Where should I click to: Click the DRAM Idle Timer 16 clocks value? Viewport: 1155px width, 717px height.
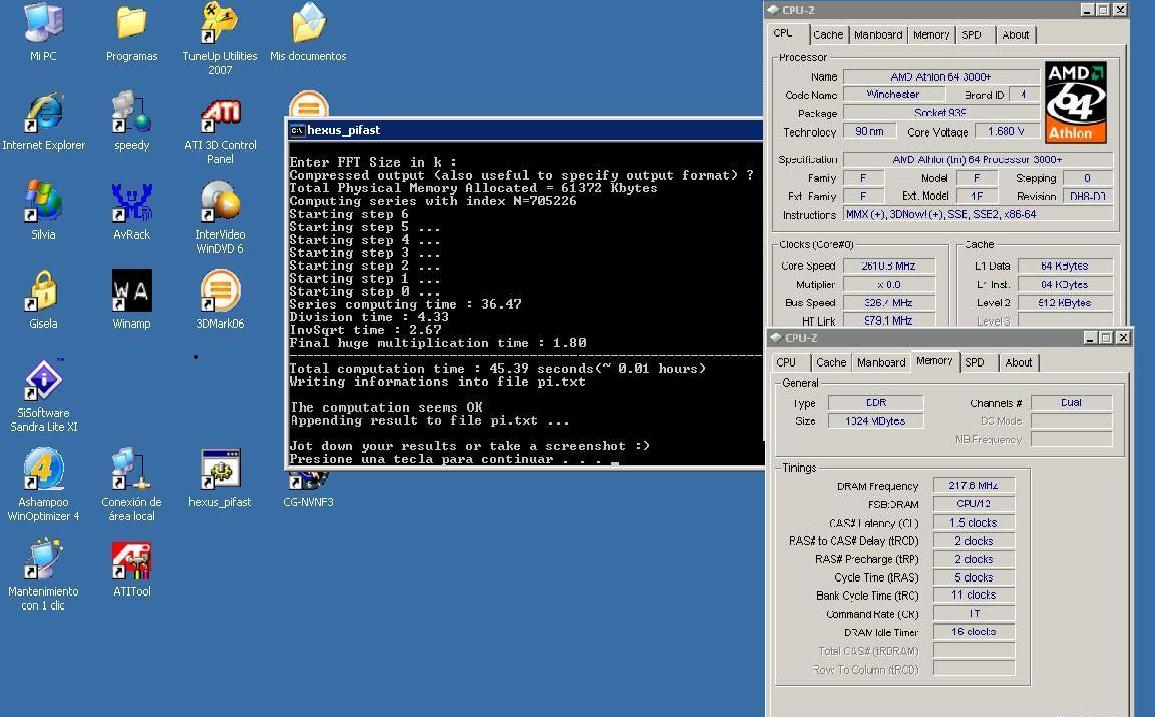pyautogui.click(x=974, y=632)
